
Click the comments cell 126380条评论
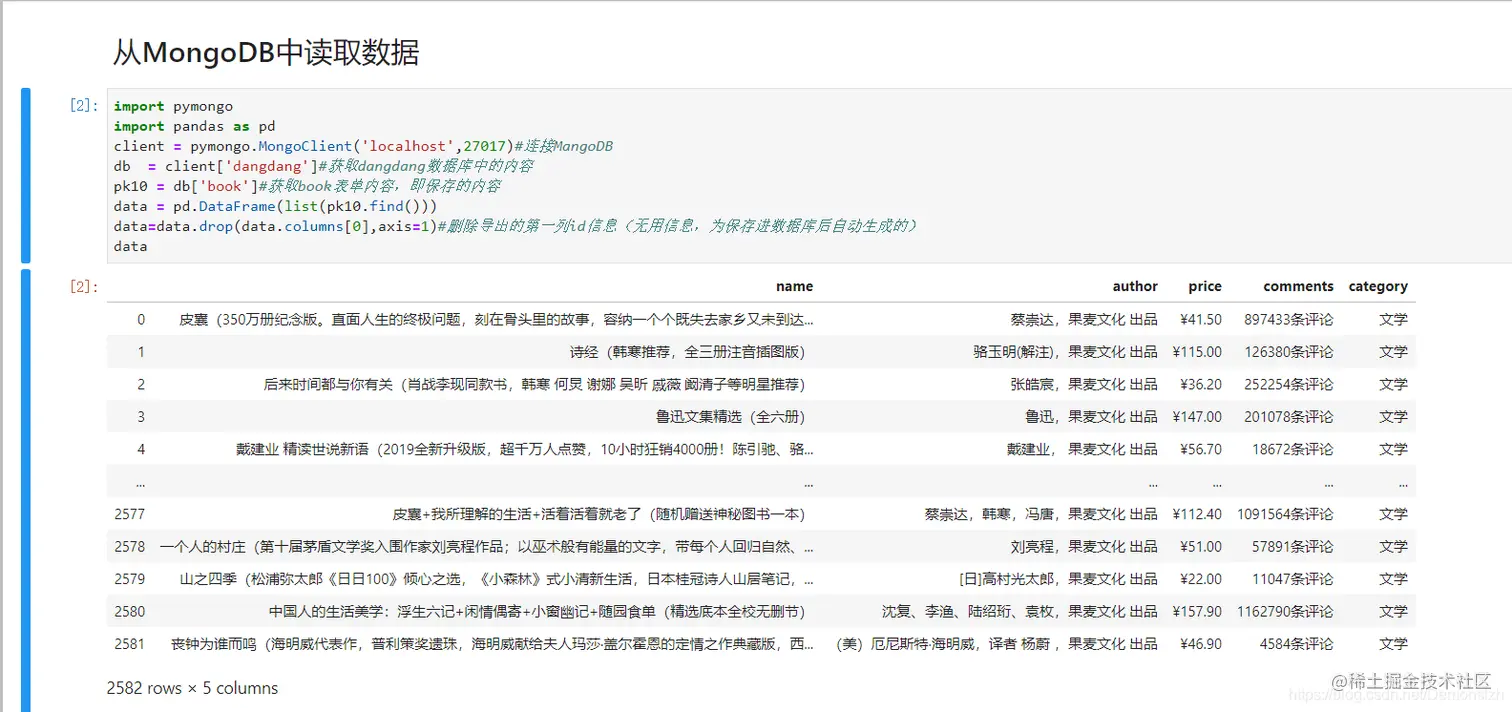click(x=1289, y=351)
